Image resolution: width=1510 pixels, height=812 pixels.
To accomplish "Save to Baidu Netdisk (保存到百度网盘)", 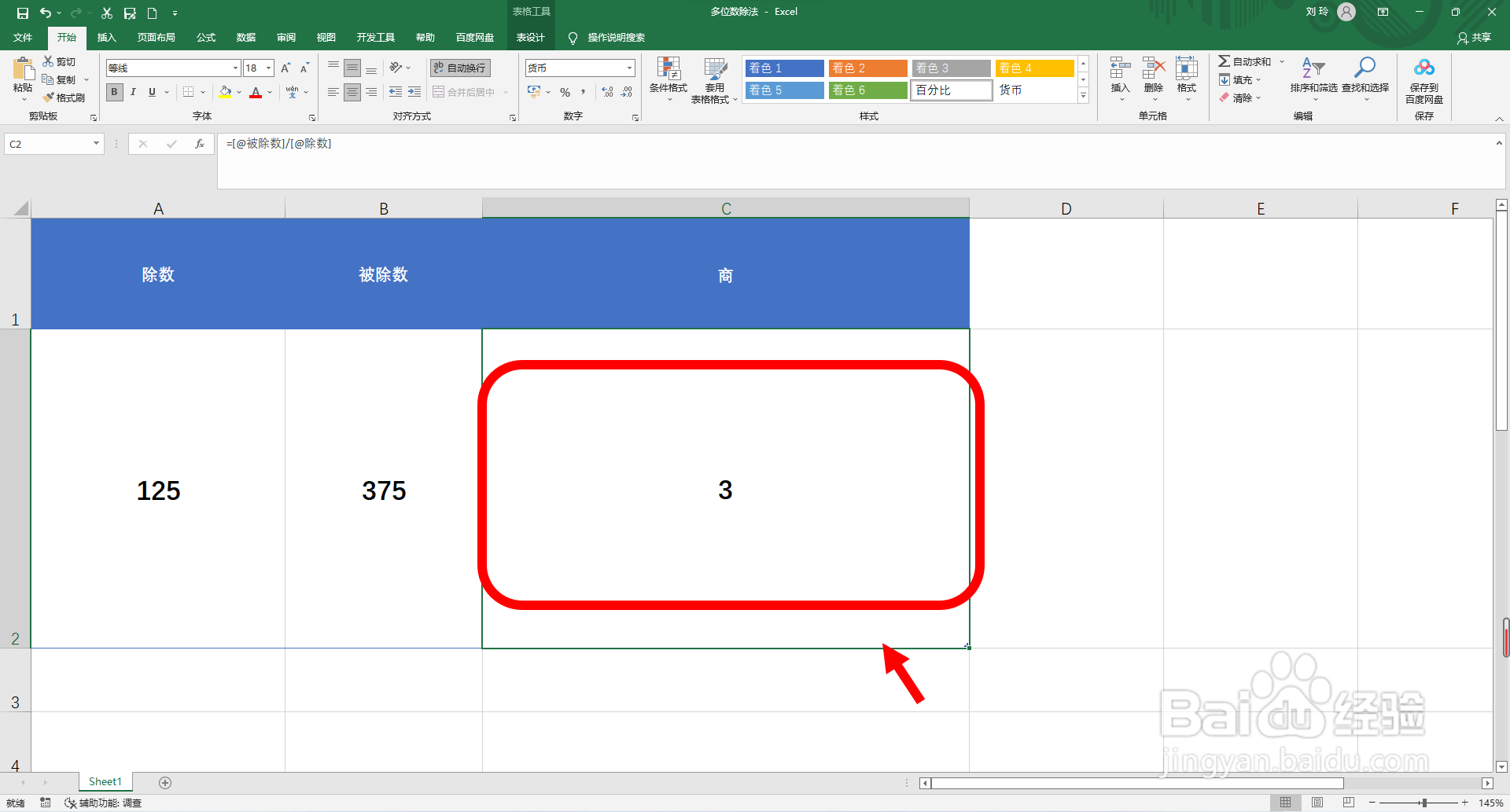I will (x=1424, y=80).
